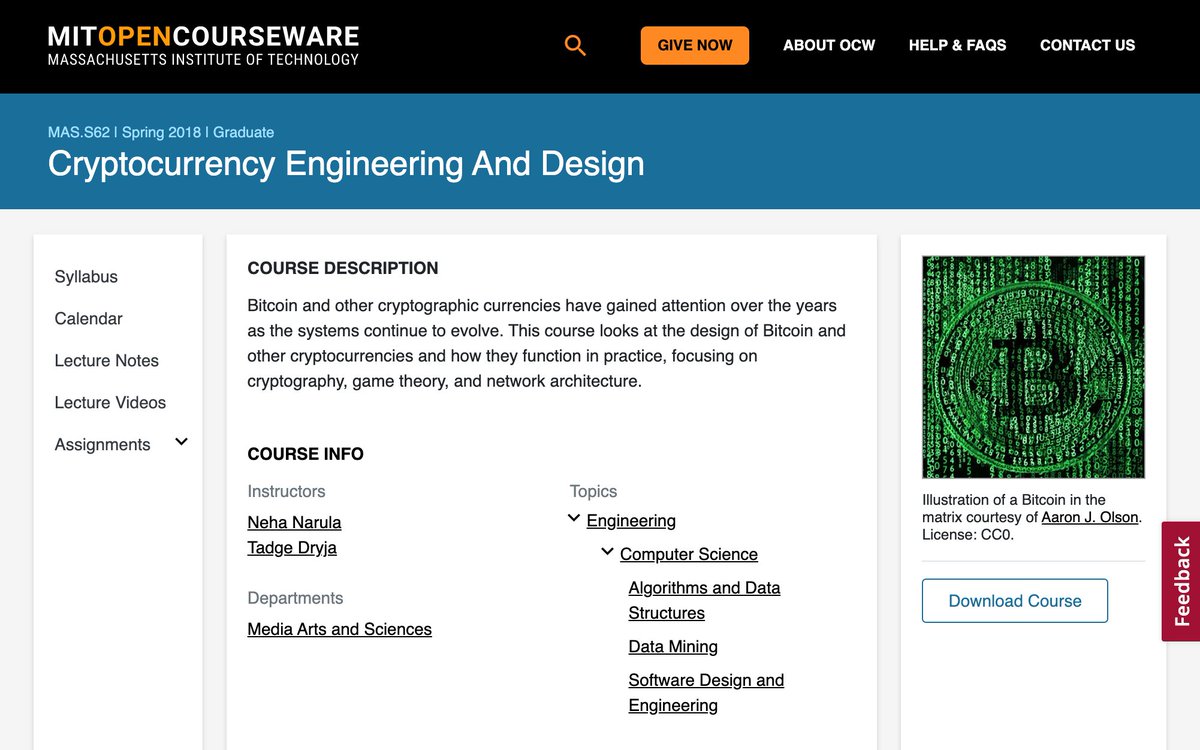Image resolution: width=1200 pixels, height=750 pixels.
Task: Open About OCW menu item
Action: tap(829, 45)
